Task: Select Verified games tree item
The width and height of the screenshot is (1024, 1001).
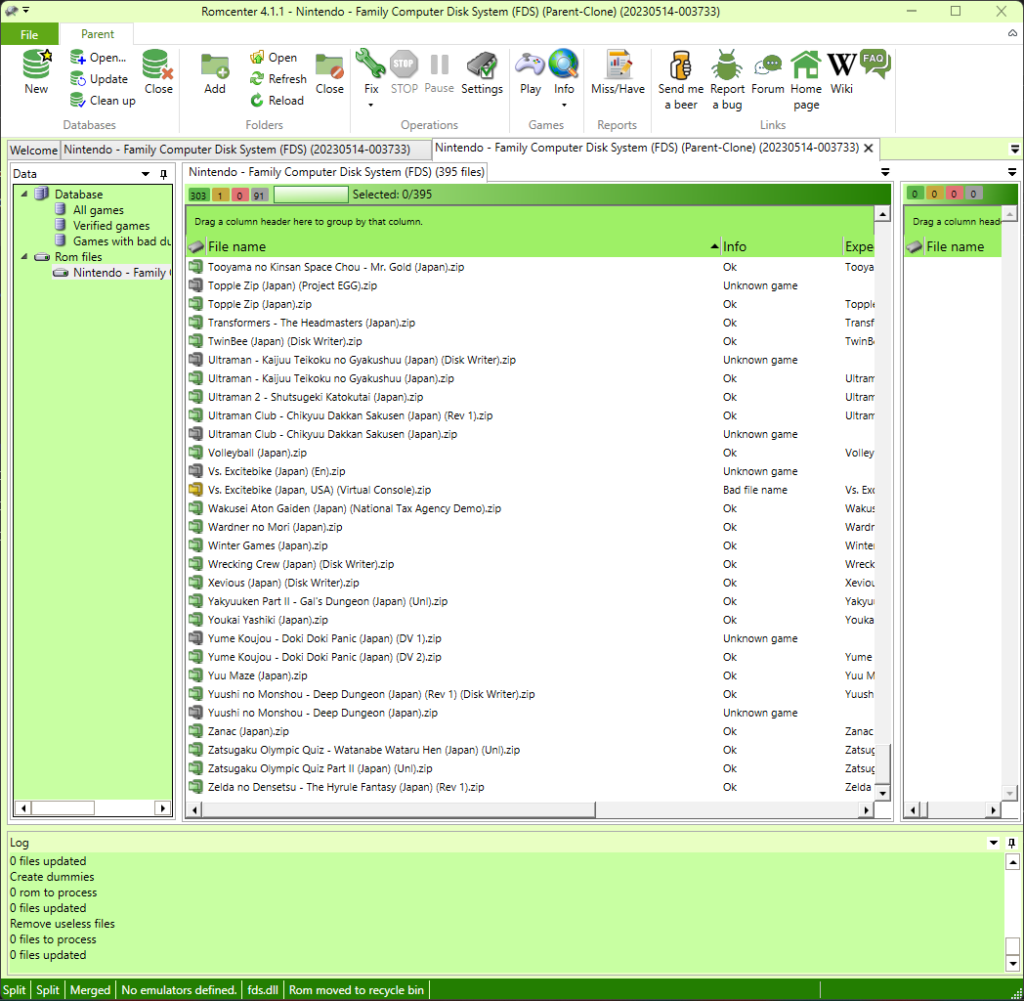Action: click(111, 225)
